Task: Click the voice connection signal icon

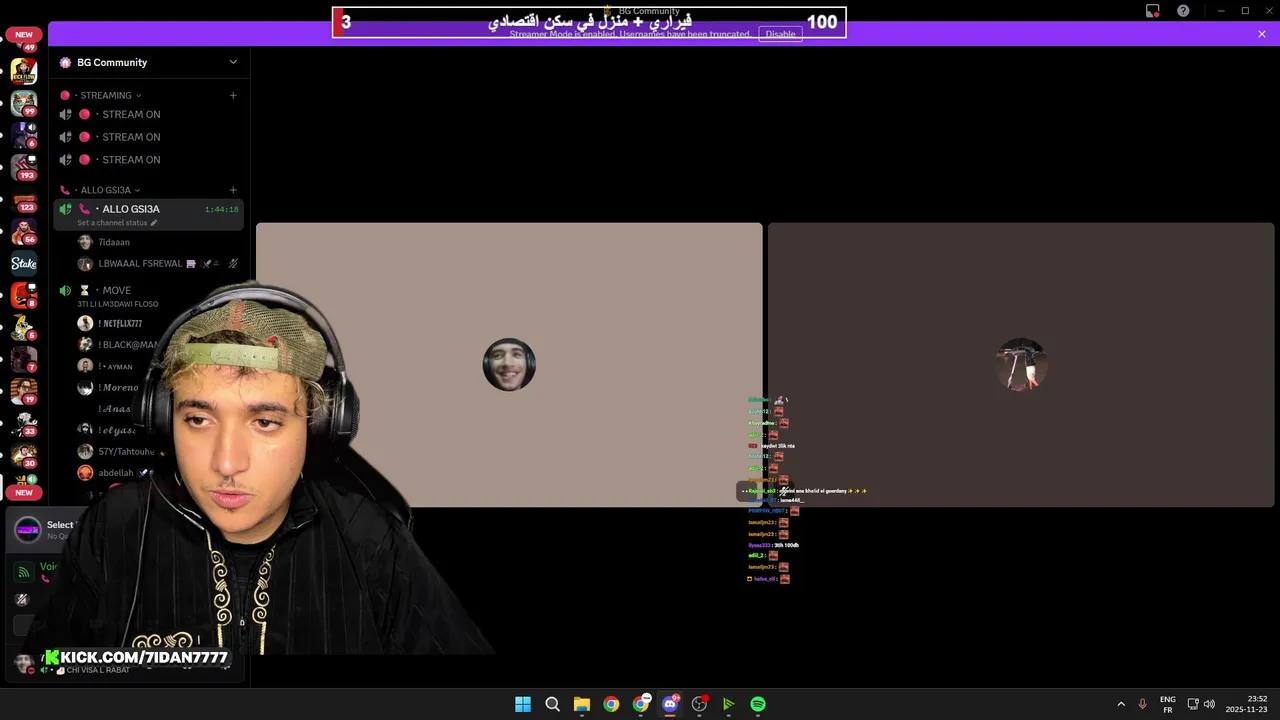Action: 23,572
